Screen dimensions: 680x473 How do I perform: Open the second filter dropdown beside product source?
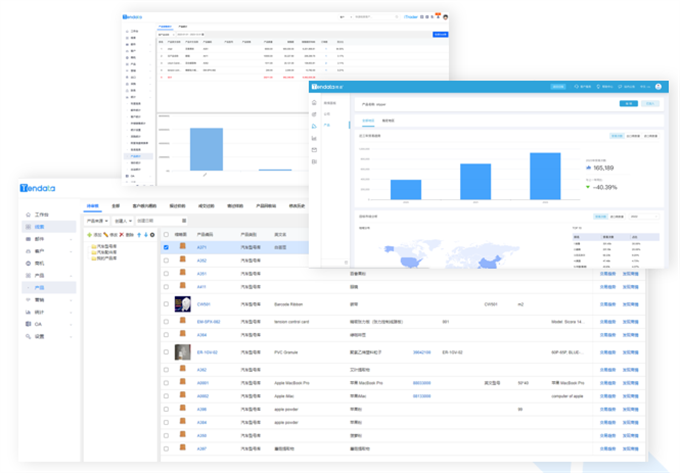[124, 220]
